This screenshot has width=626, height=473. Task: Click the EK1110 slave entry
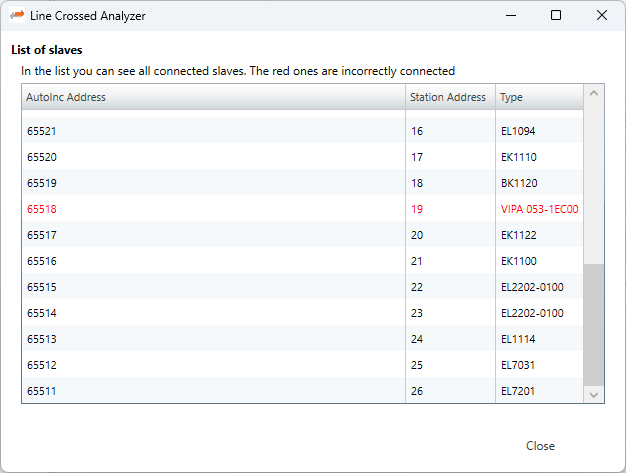pyautogui.click(x=519, y=158)
